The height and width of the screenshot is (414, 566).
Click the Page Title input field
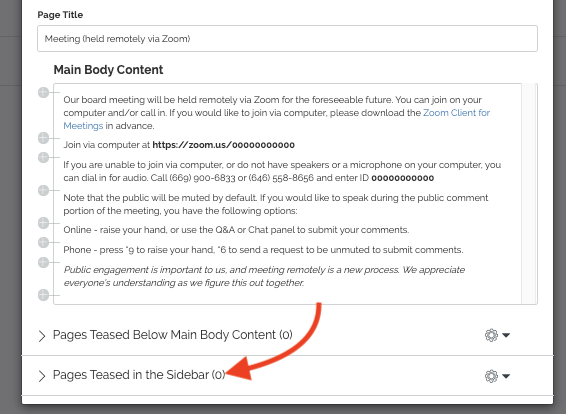pyautogui.click(x=287, y=38)
